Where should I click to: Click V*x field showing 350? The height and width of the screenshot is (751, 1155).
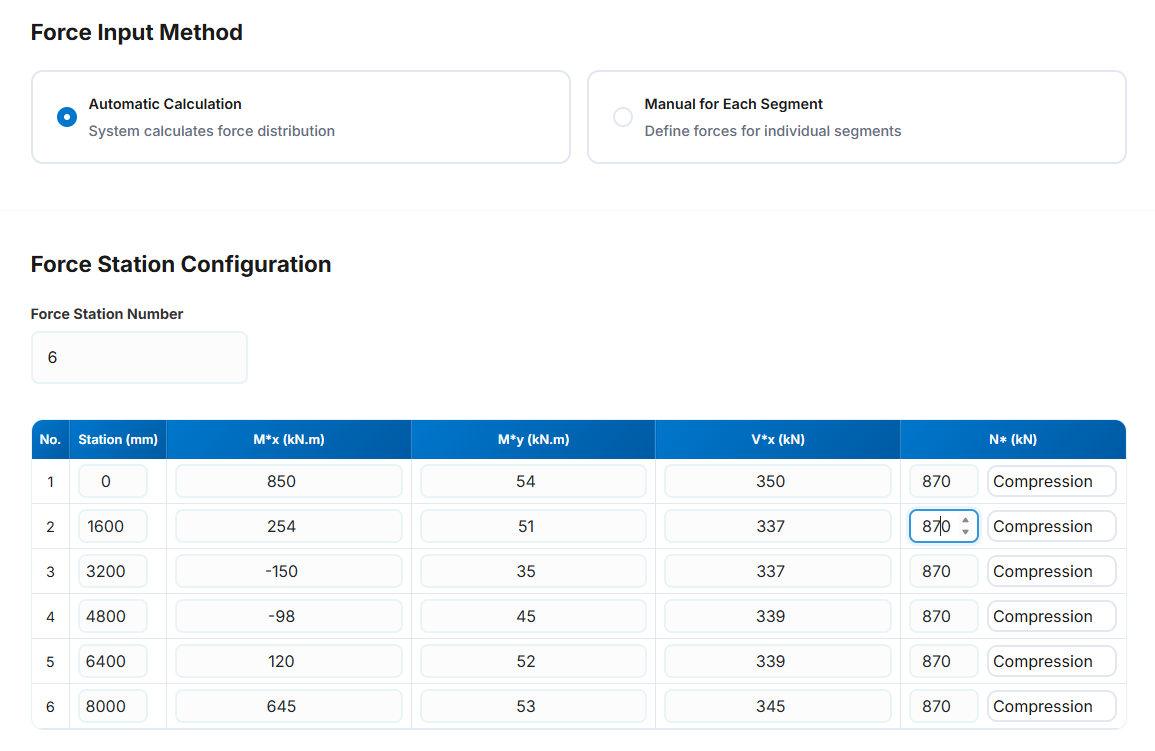tap(777, 481)
